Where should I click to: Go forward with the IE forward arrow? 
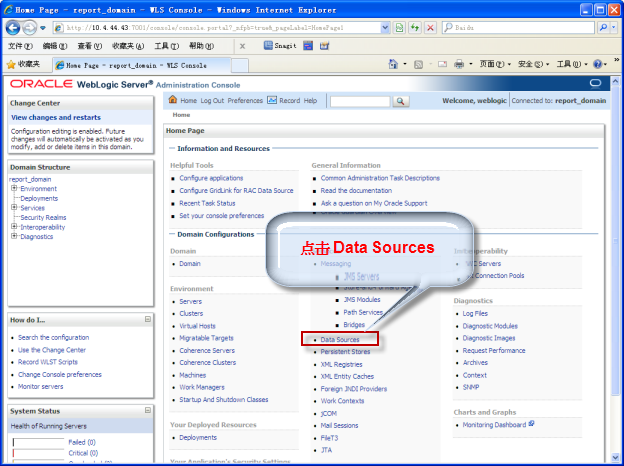pyautogui.click(x=29, y=27)
